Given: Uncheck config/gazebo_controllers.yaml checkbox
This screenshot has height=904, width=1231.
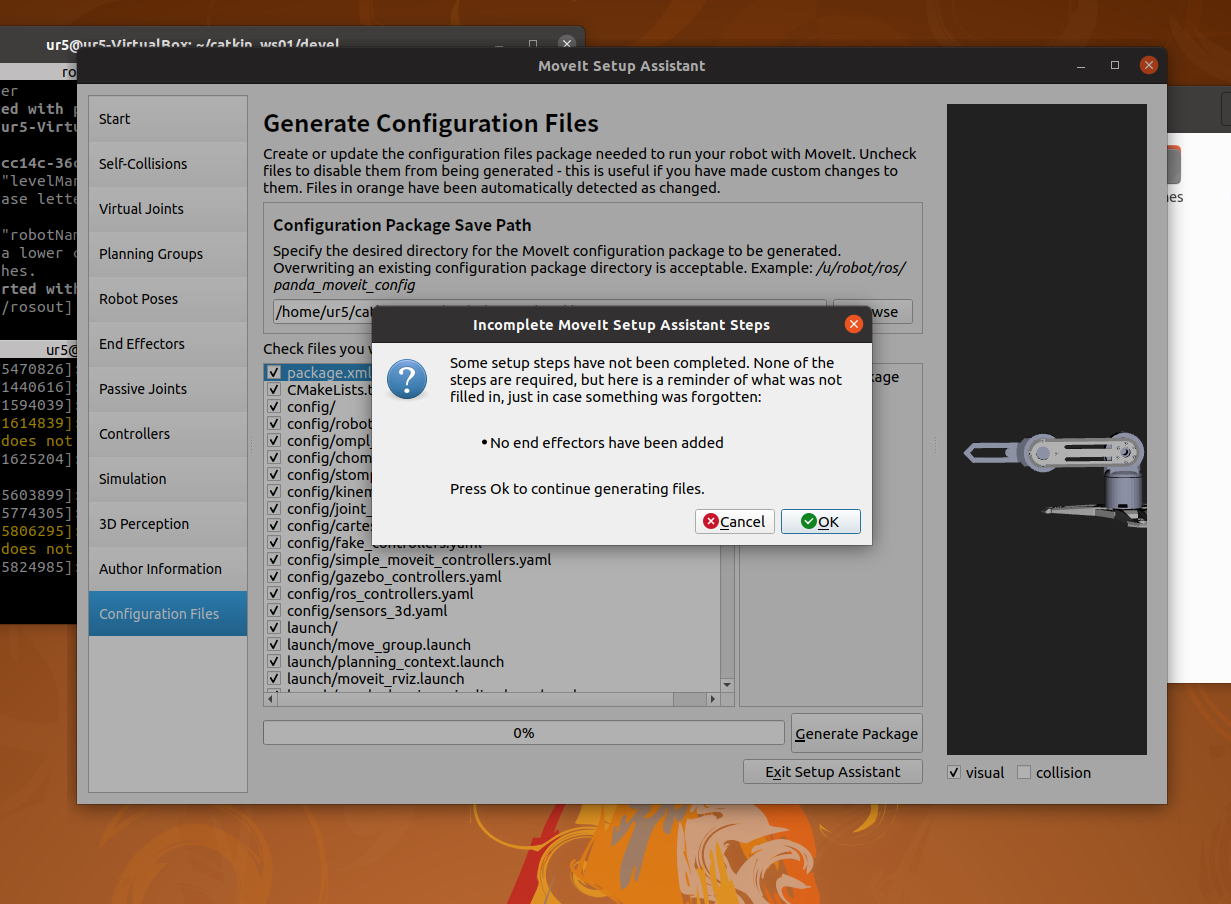Looking at the screenshot, I should tap(274, 577).
